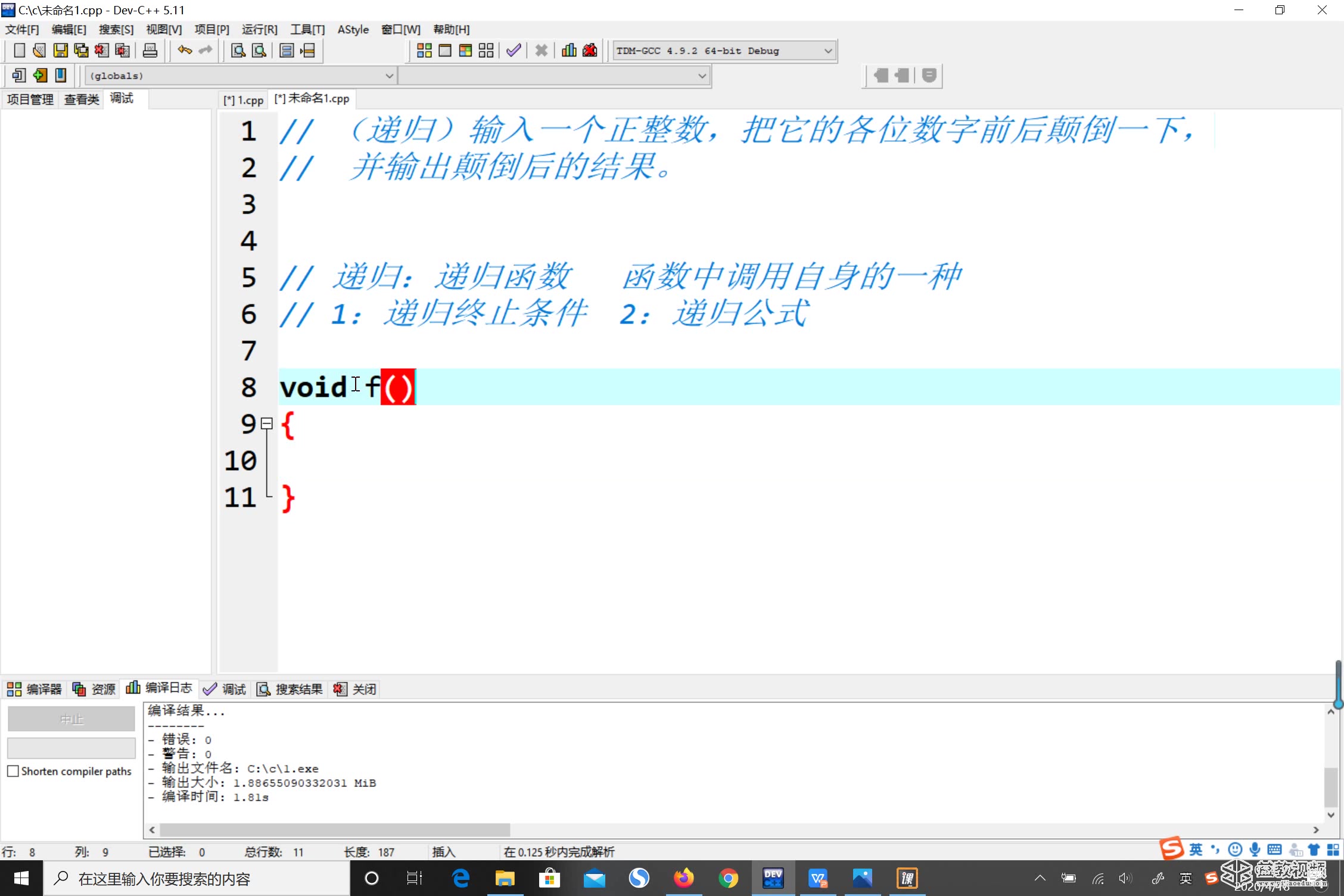Click the New source file icon
This screenshot has width=1344, height=896.
point(19,51)
